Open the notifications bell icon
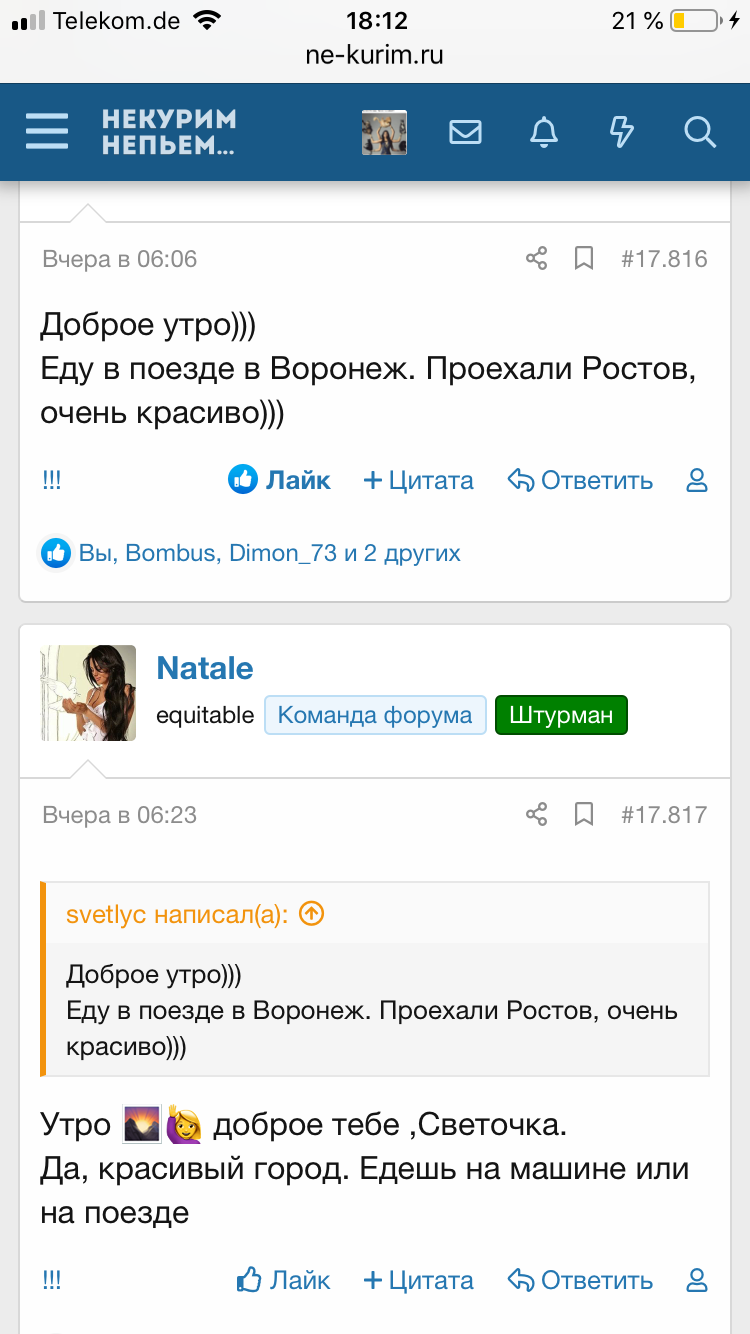The image size is (750, 1334). [x=543, y=131]
